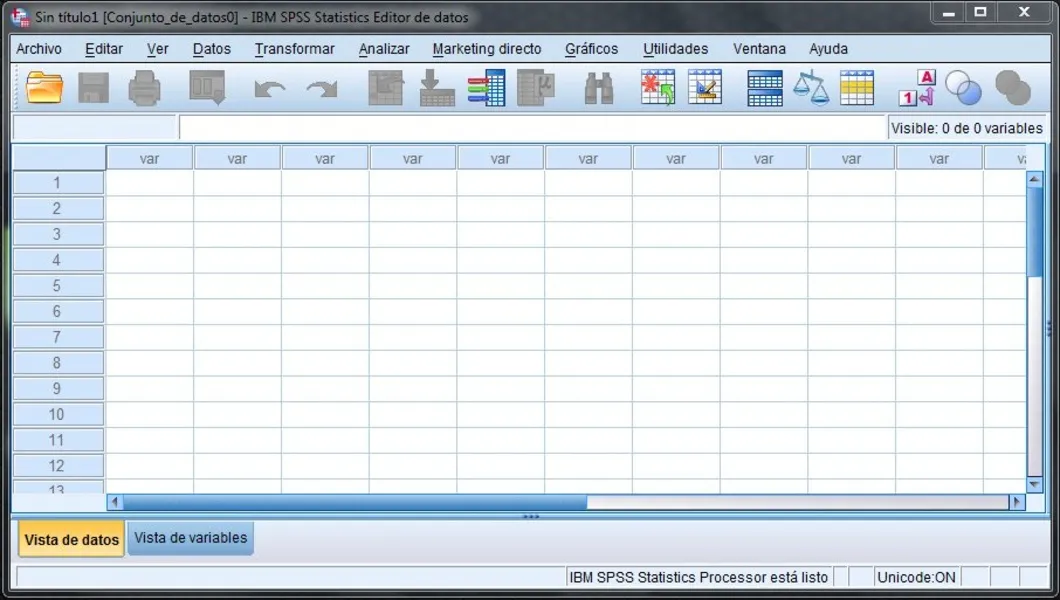1060x600 pixels.
Task: Click the first var column header
Action: [149, 157]
